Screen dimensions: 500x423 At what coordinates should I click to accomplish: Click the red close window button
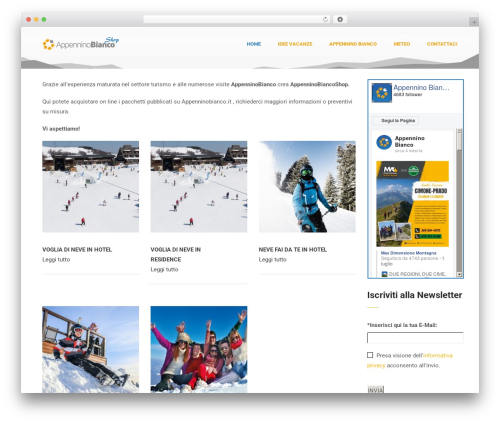click(29, 20)
